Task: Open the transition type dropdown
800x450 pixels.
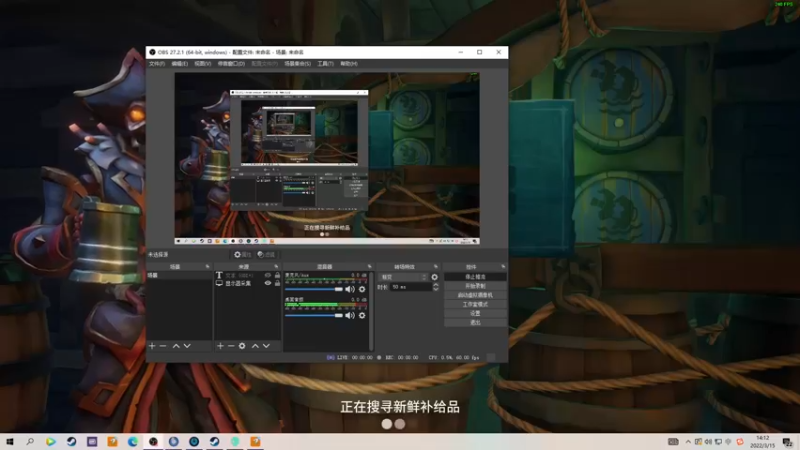Action: [x=403, y=277]
